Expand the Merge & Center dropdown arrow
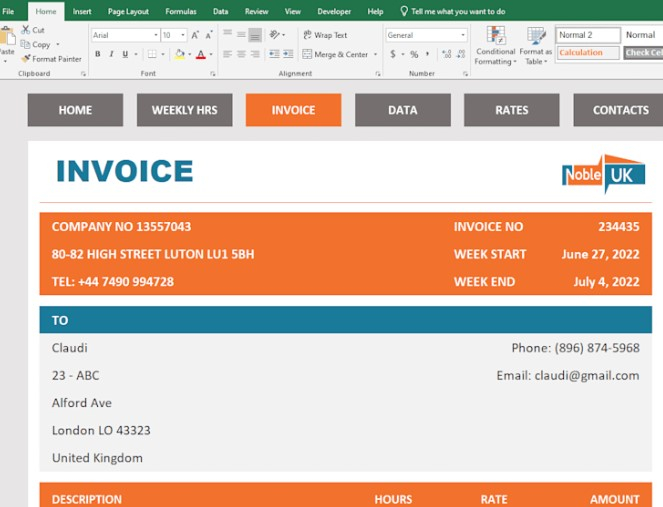This screenshot has height=507, width=663. click(376, 55)
